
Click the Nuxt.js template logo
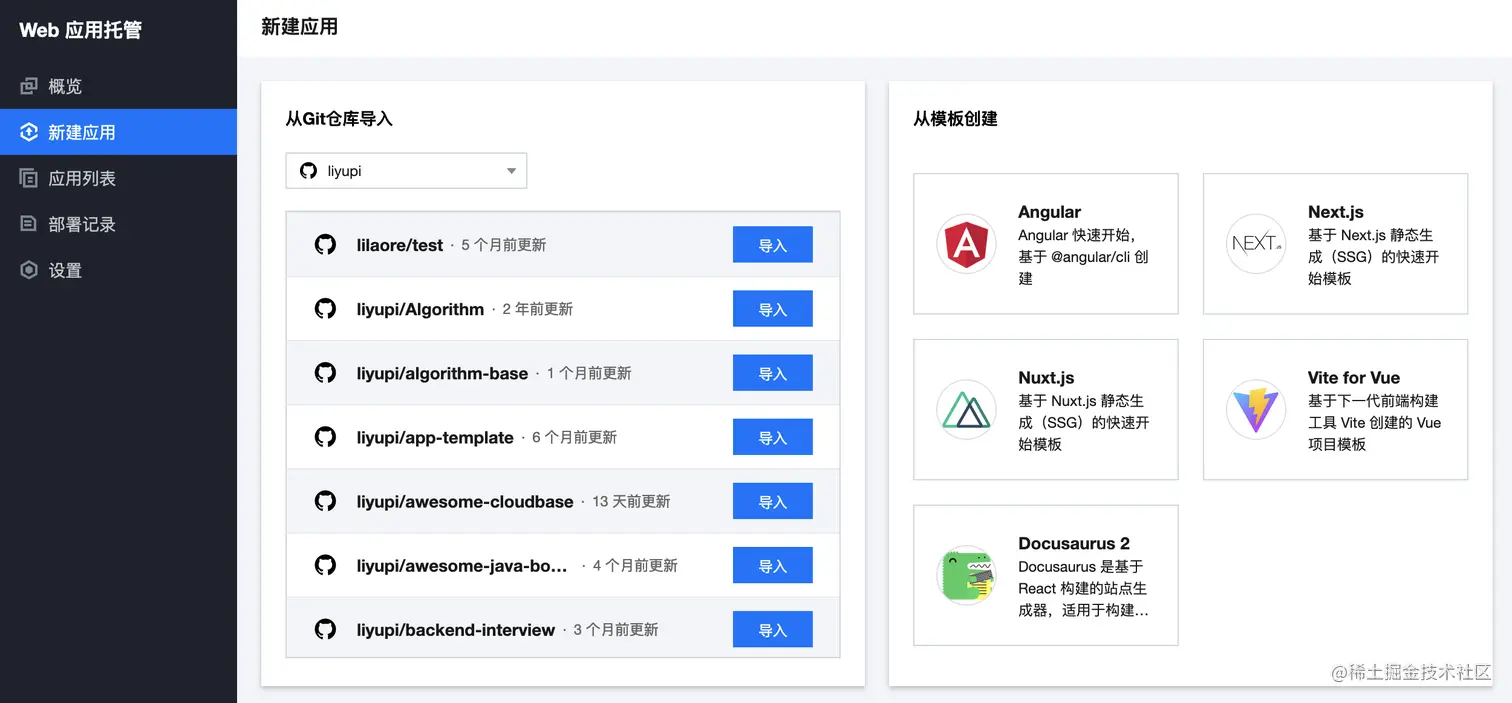tap(966, 409)
